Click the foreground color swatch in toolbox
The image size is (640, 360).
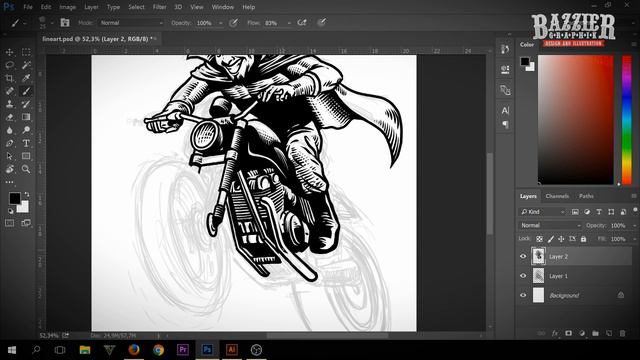pyautogui.click(x=15, y=198)
